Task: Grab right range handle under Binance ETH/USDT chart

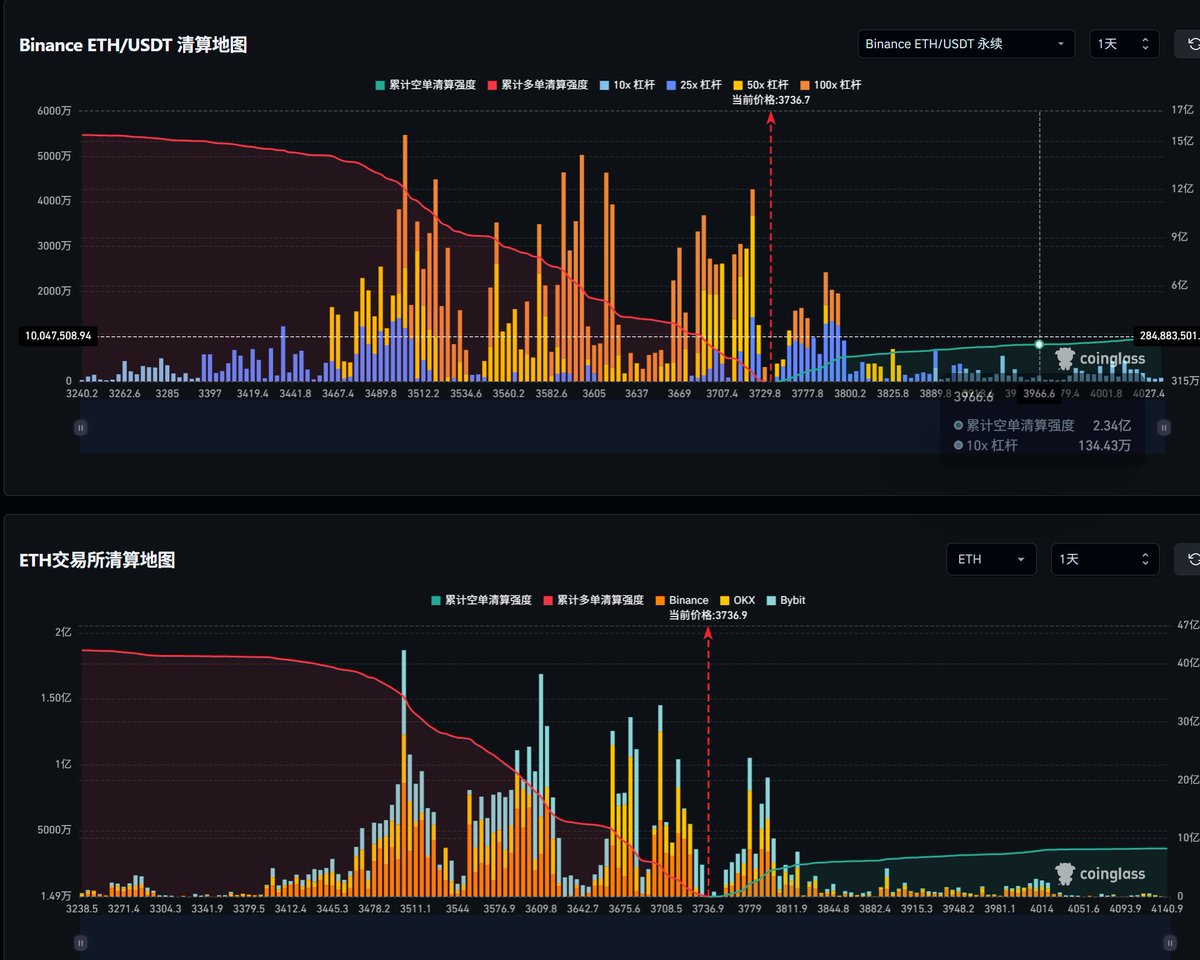Action: (1164, 427)
